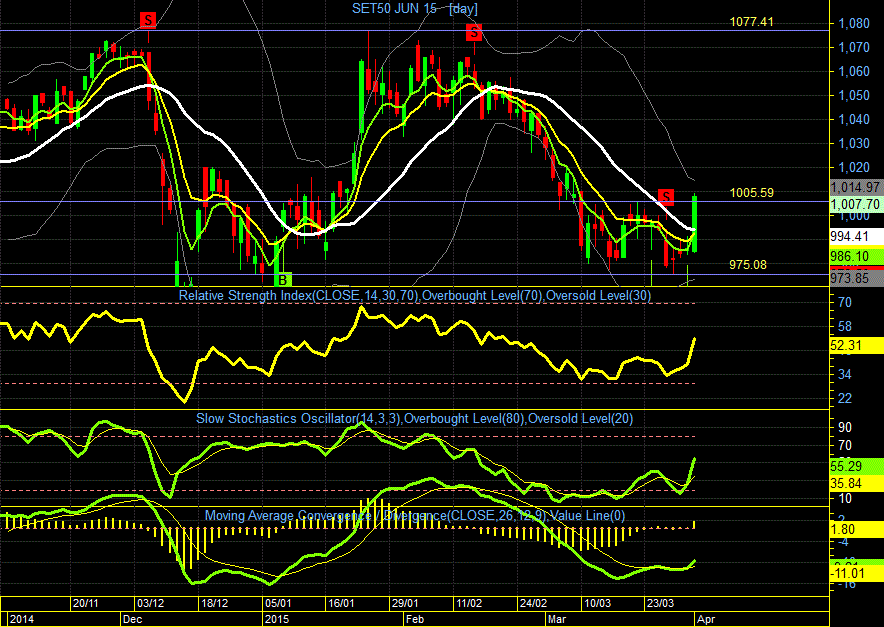The width and height of the screenshot is (884, 627).
Task: Click the Feb month label on time axis
Action: (x=415, y=619)
